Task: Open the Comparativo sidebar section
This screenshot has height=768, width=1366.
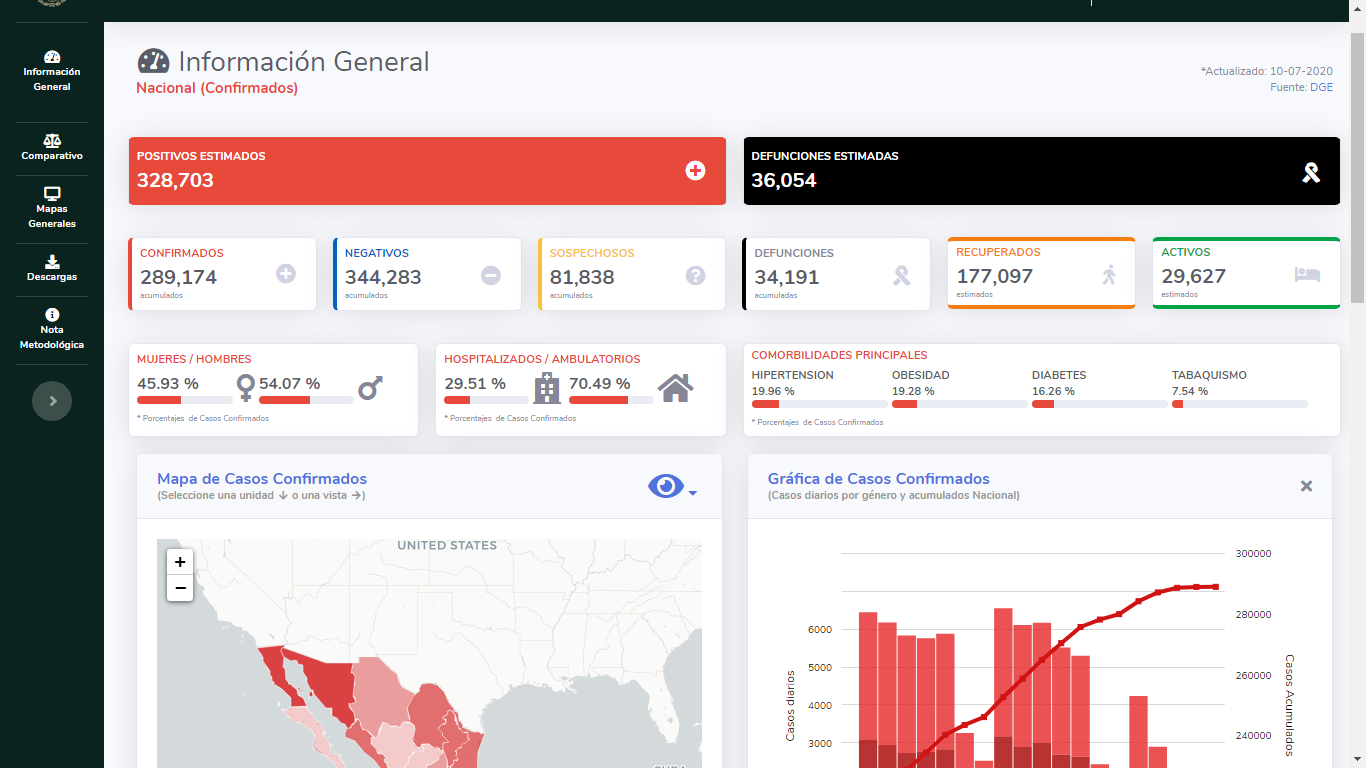Action: click(x=52, y=149)
